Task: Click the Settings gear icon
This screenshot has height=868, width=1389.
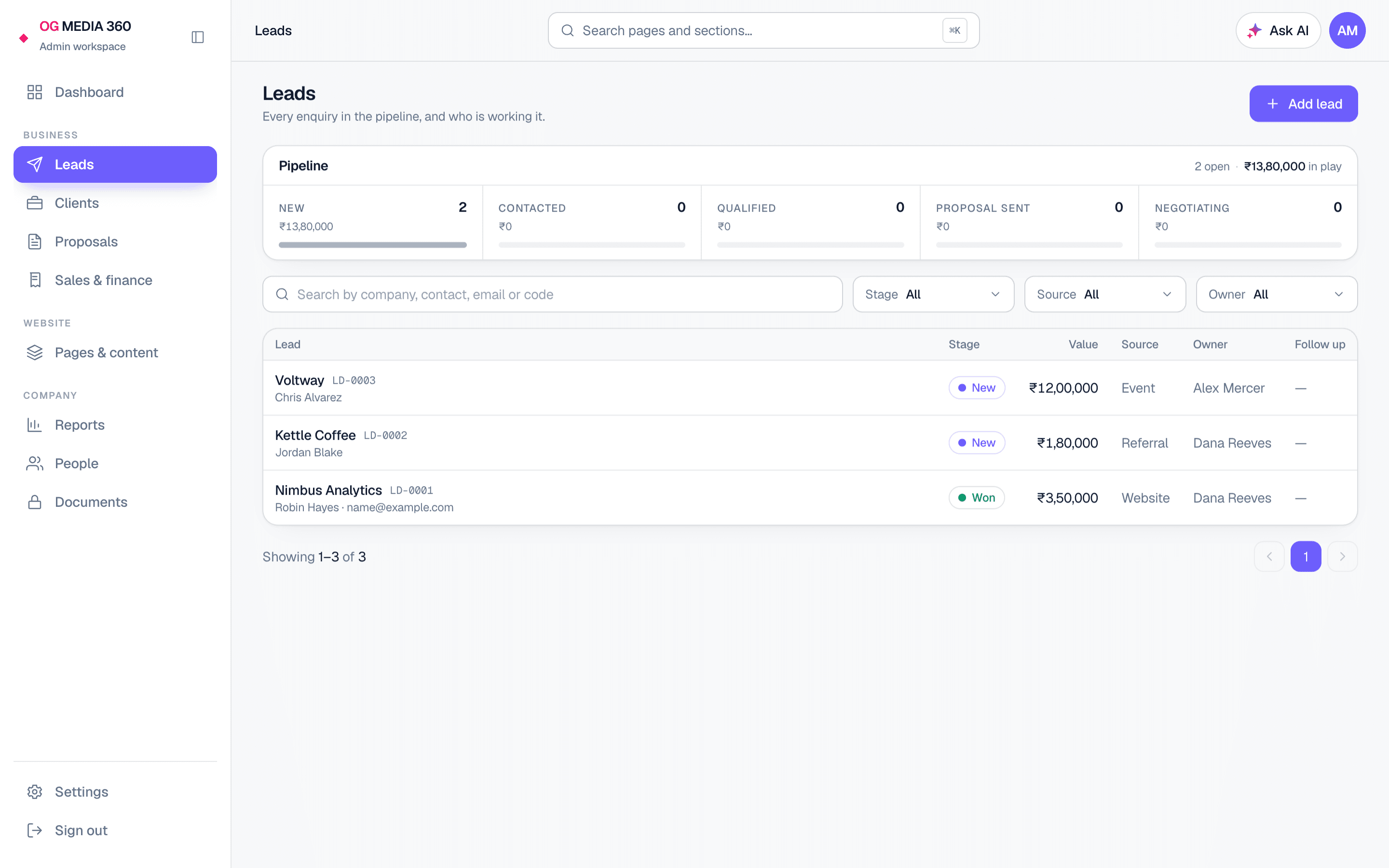Action: (x=34, y=792)
